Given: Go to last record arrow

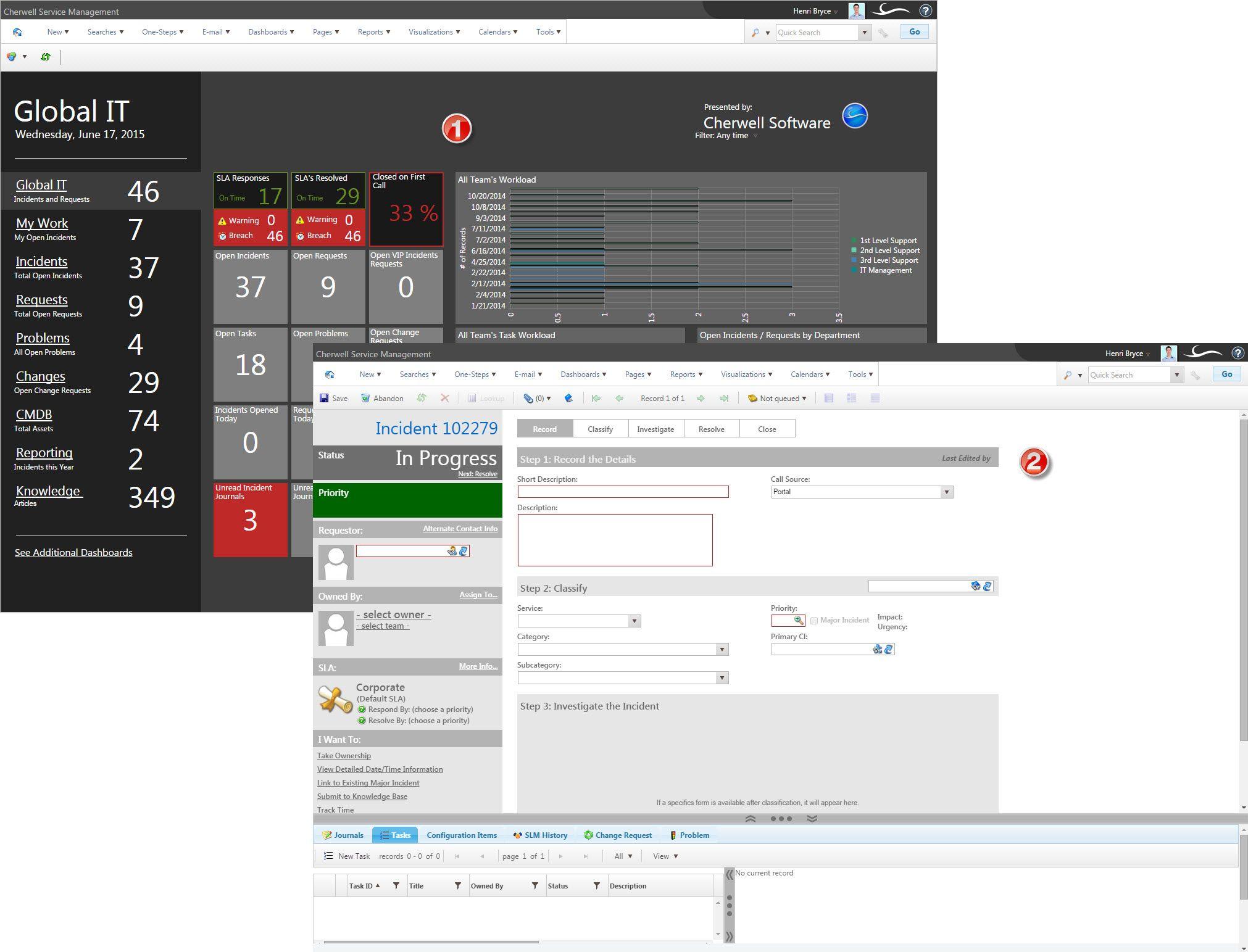Looking at the screenshot, I should coord(724,399).
